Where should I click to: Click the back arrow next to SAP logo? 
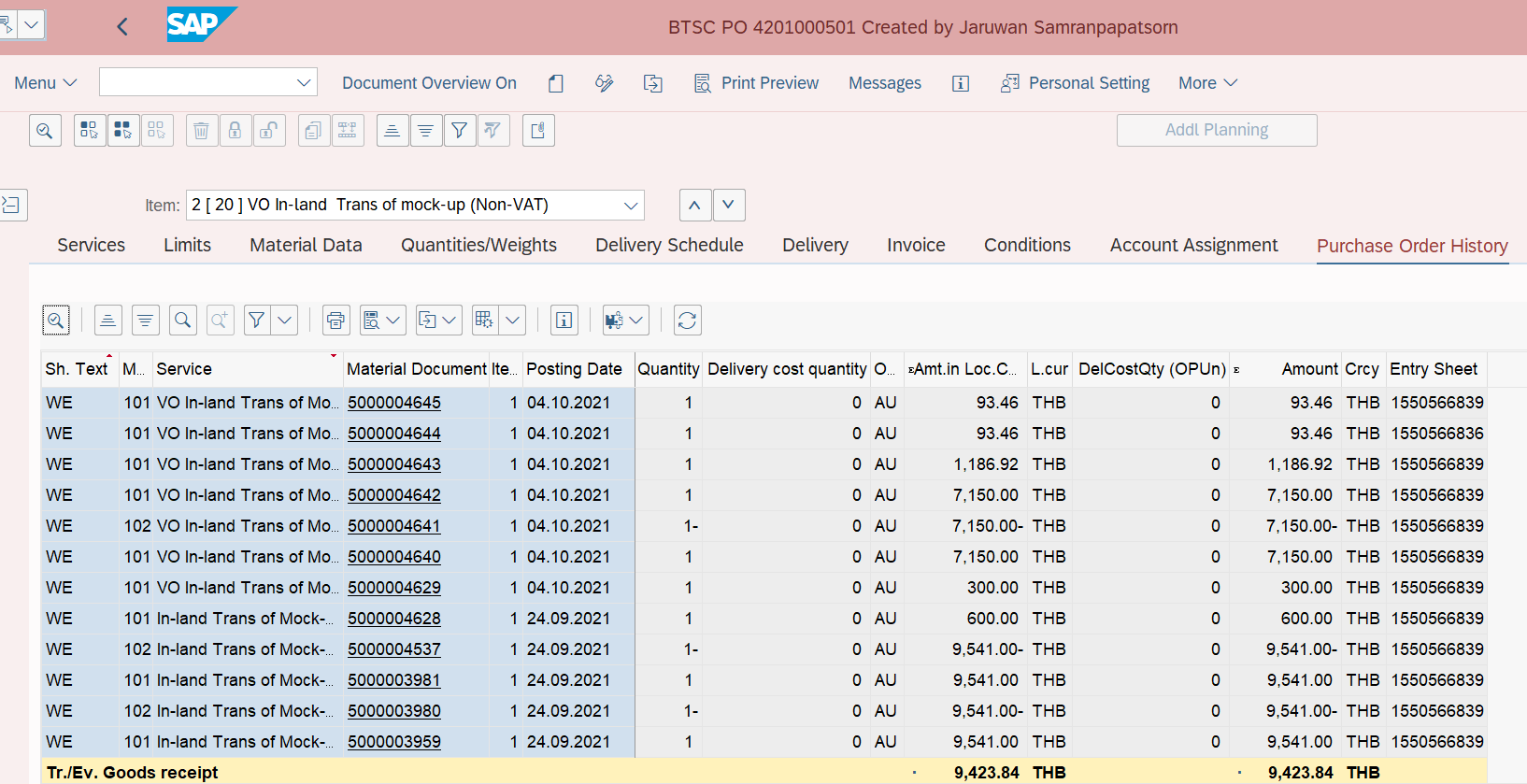click(x=122, y=27)
